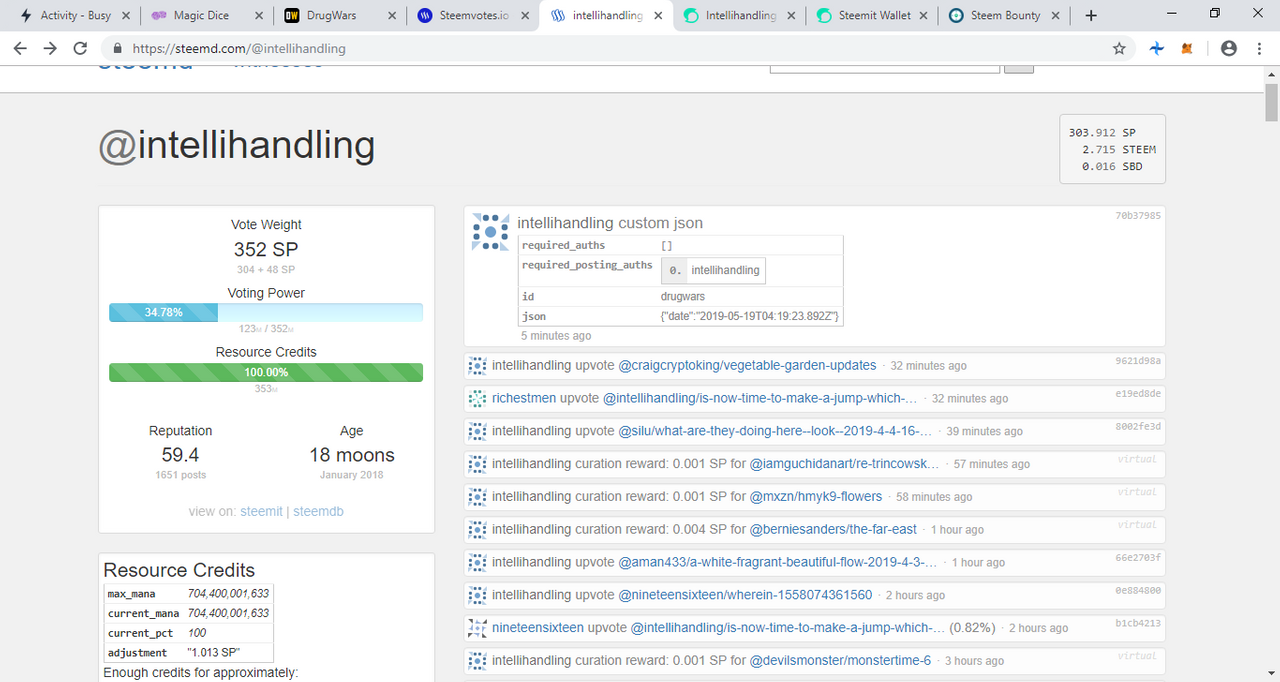Click the avatar of the custom json entry
This screenshot has height=682, width=1280.
click(490, 231)
